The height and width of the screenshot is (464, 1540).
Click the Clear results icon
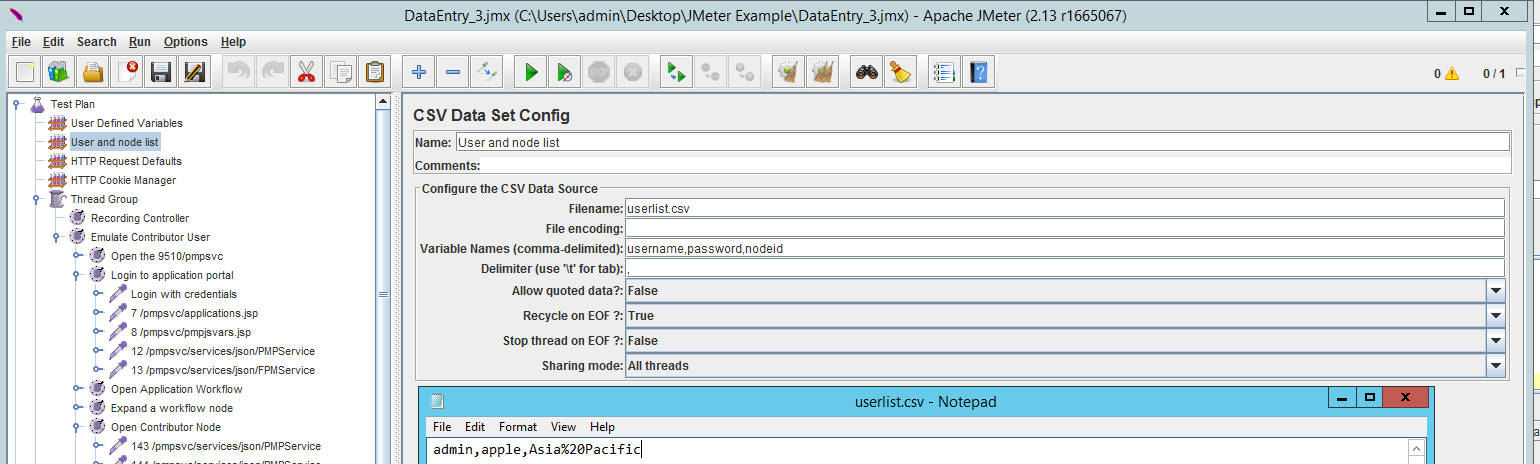789,72
